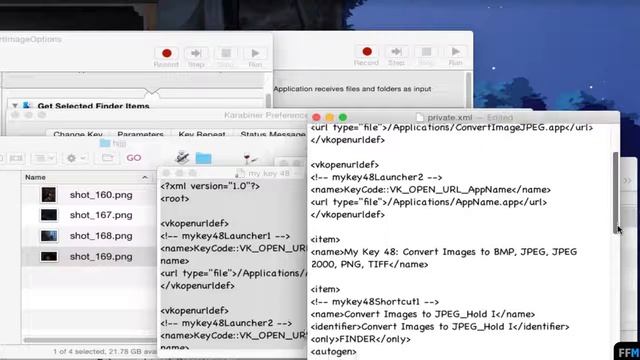The image size is (640, 360).
Task: Click the <root> line in my key 48
Action: coord(175,199)
